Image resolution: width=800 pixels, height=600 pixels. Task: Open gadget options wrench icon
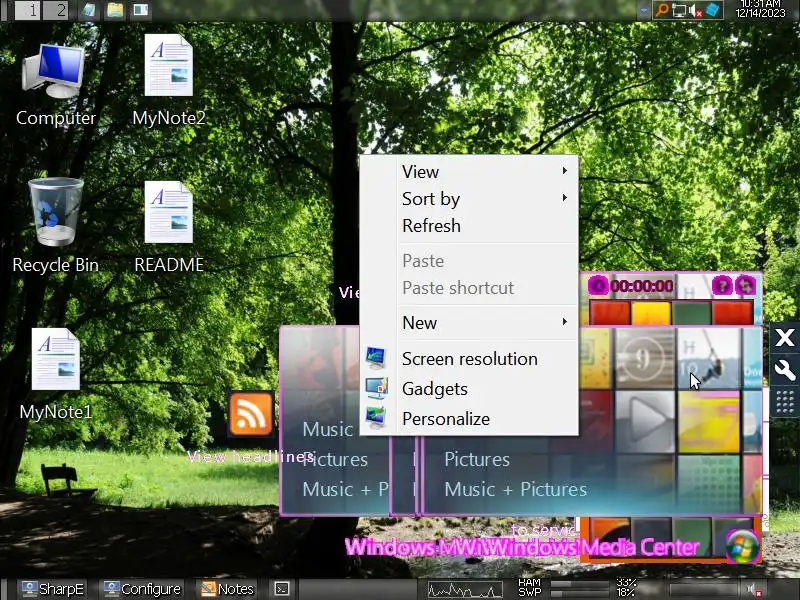(x=785, y=370)
